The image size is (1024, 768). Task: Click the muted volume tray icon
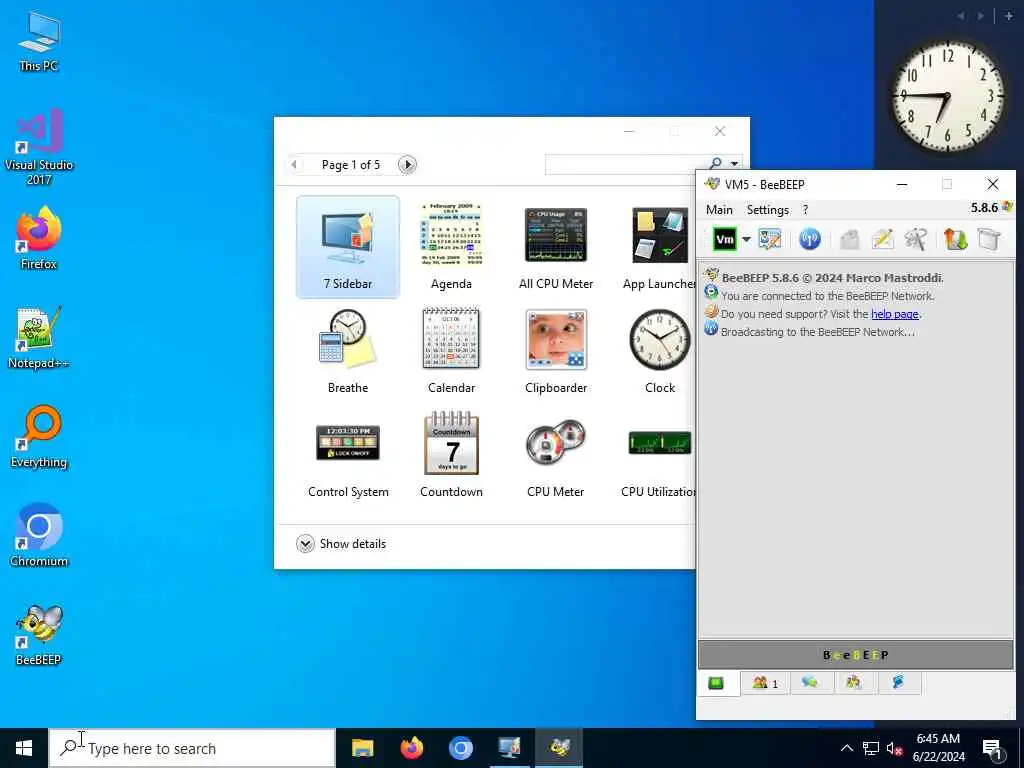[894, 748]
